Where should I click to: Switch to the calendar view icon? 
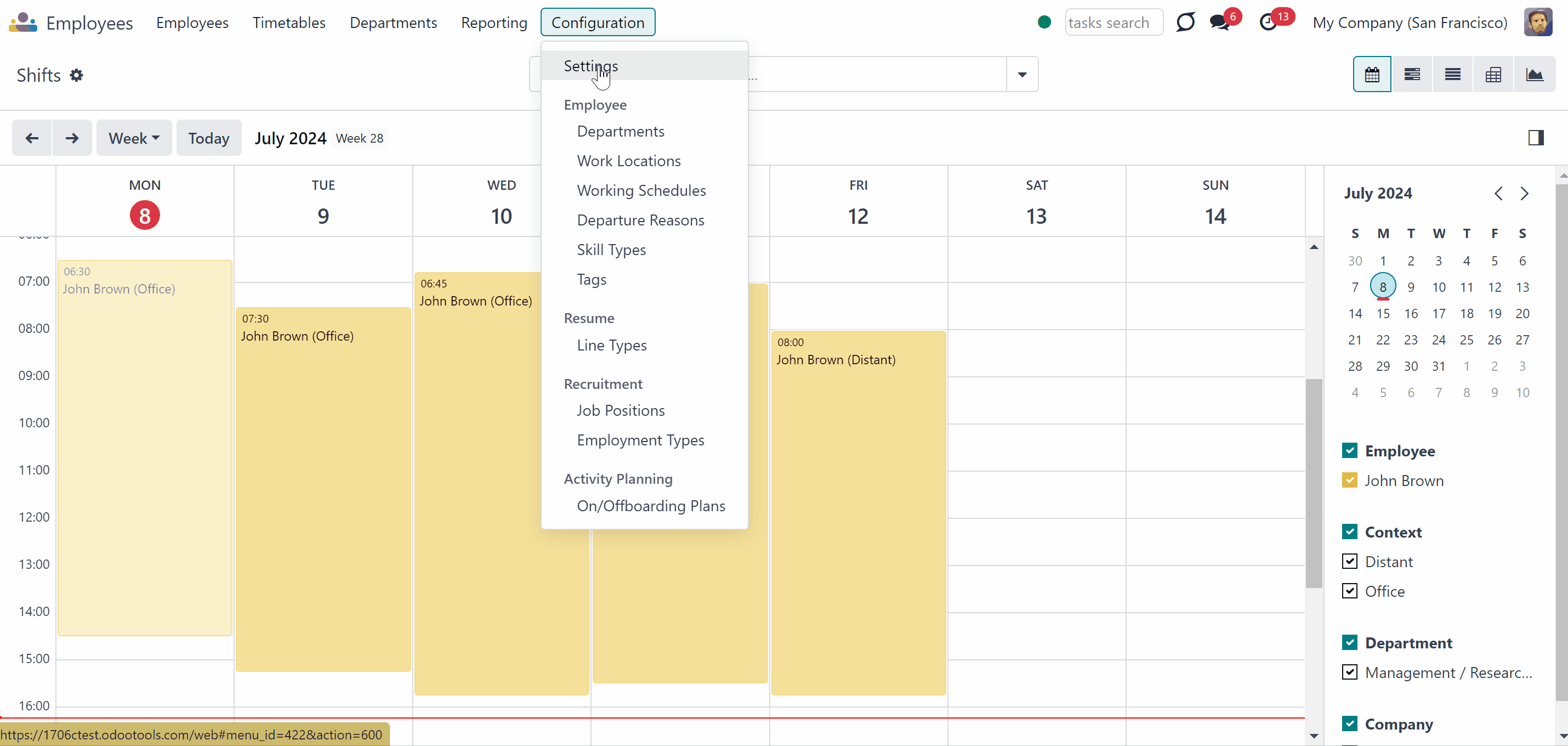coord(1372,74)
